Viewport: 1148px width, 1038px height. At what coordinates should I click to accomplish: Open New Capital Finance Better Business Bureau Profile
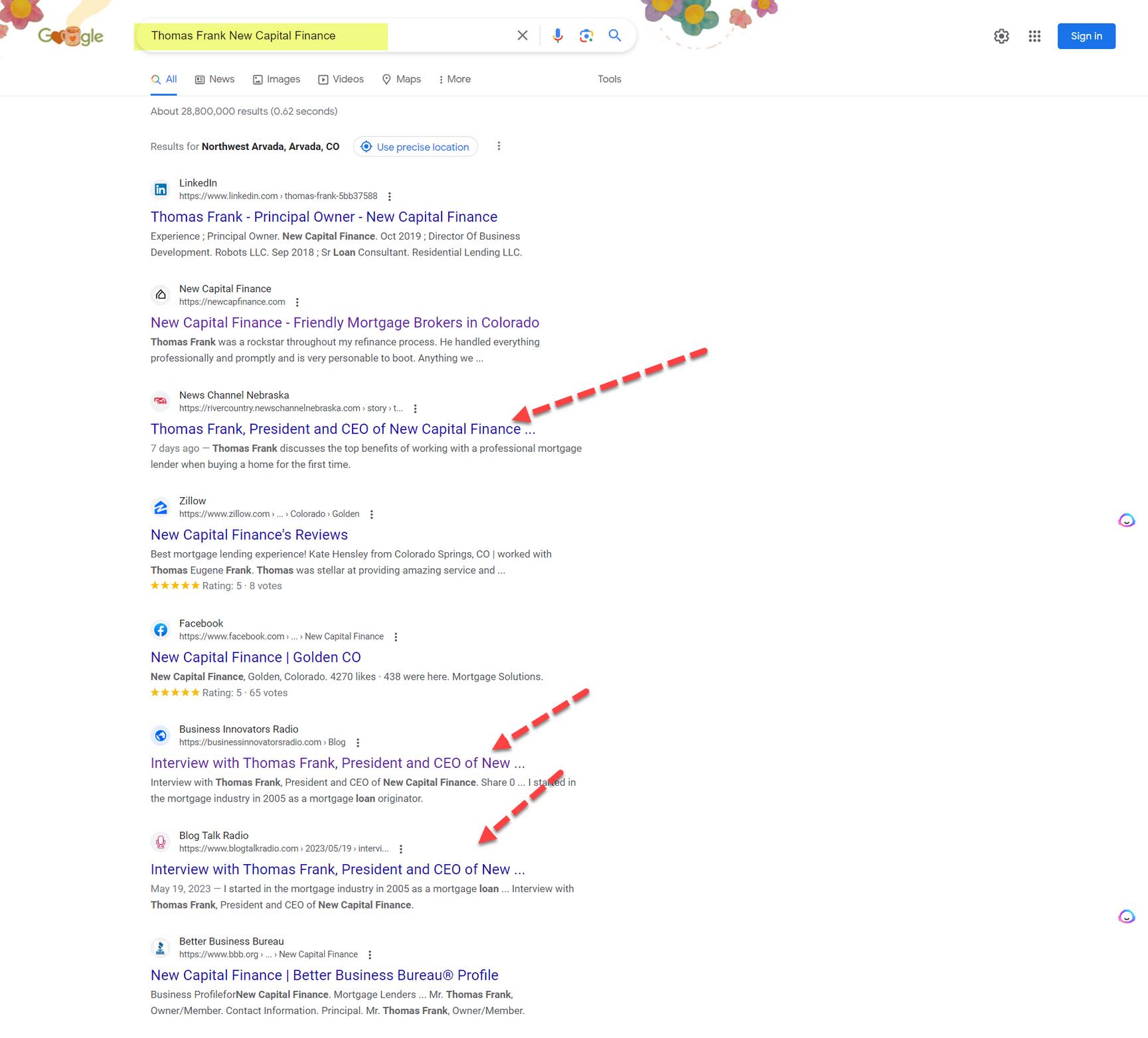pos(324,975)
